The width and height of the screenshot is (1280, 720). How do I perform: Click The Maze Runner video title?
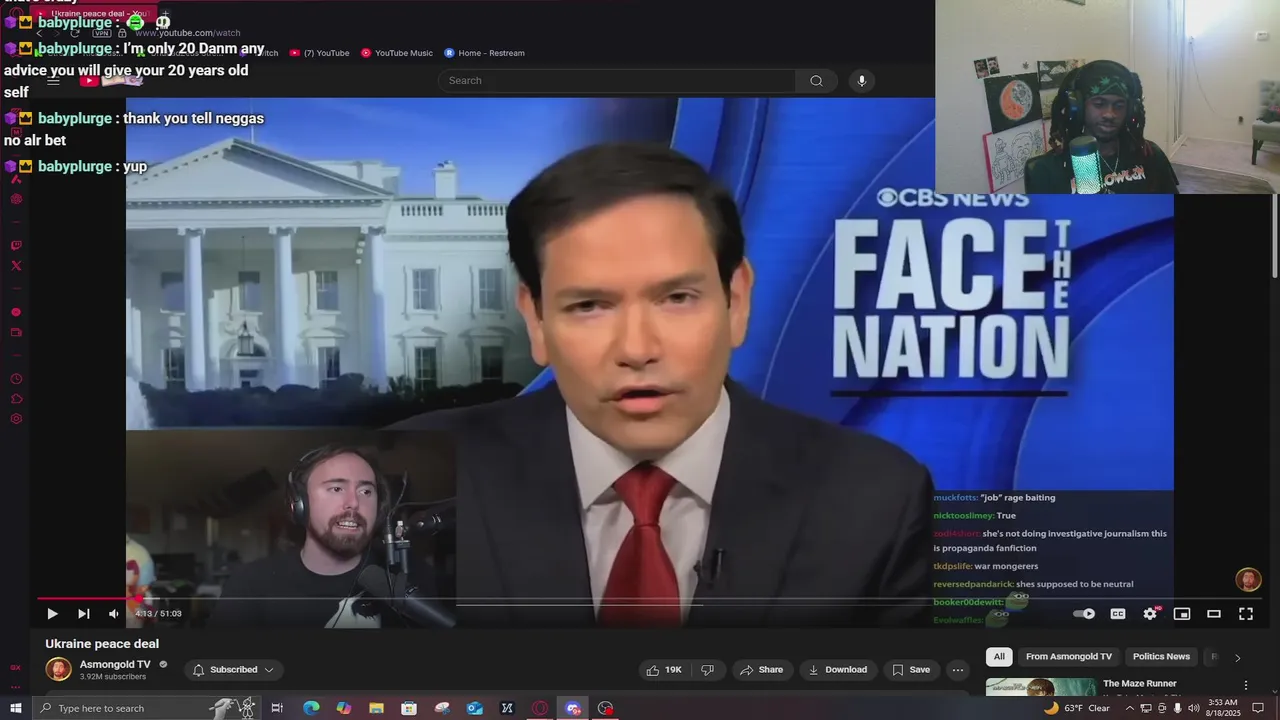pos(1139,684)
